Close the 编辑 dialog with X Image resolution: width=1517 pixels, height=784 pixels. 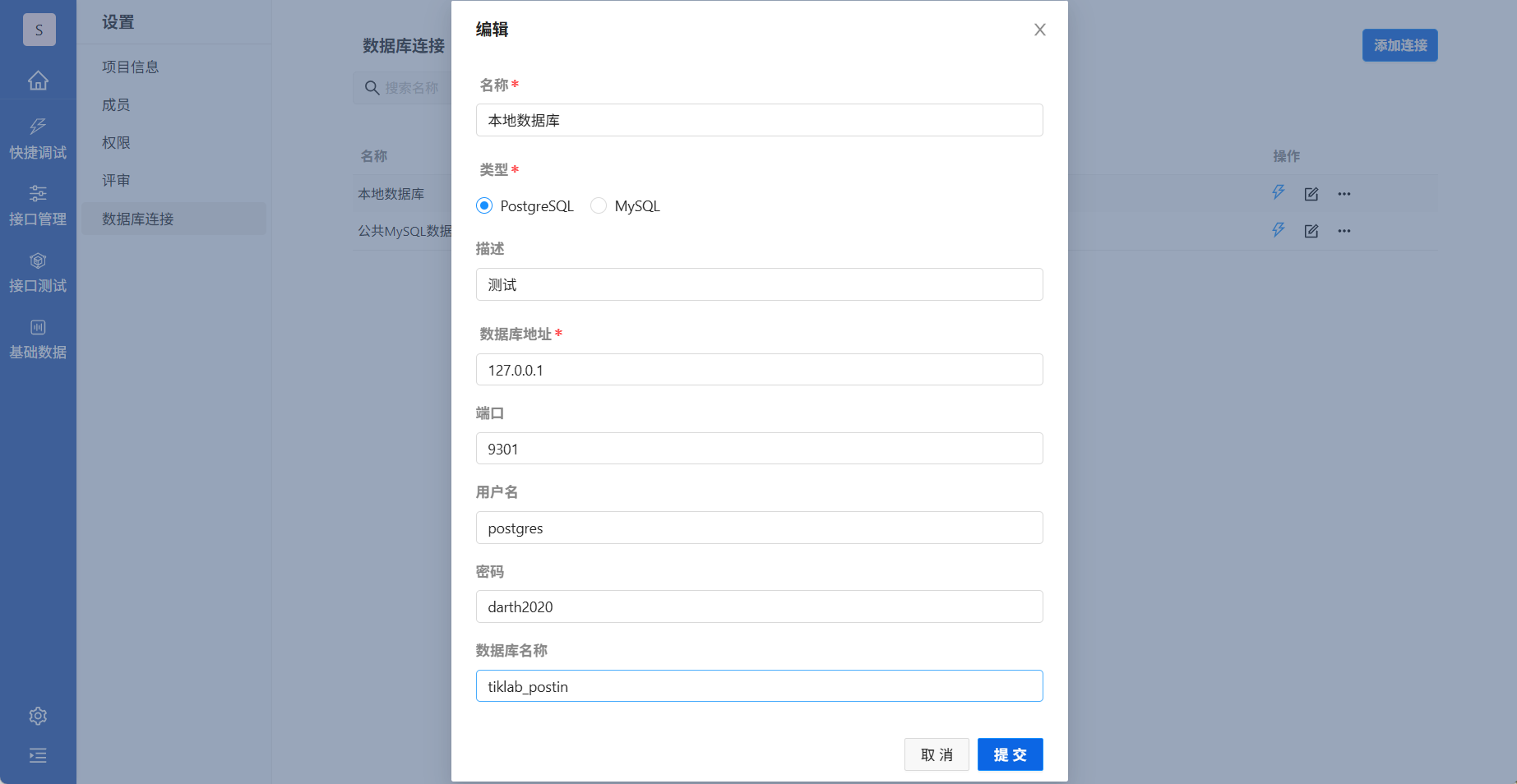click(1040, 30)
